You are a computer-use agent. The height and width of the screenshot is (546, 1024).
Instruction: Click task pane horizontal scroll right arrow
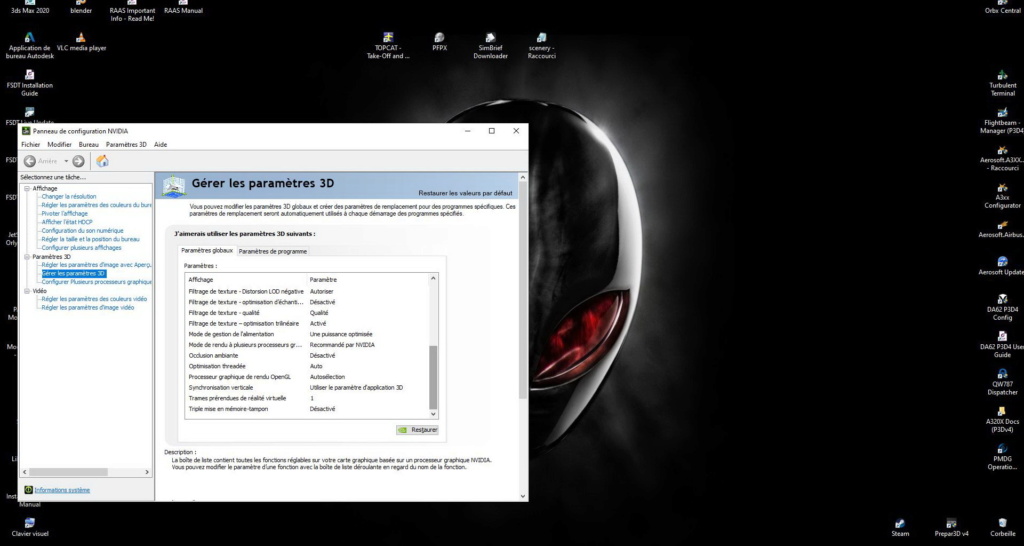147,472
